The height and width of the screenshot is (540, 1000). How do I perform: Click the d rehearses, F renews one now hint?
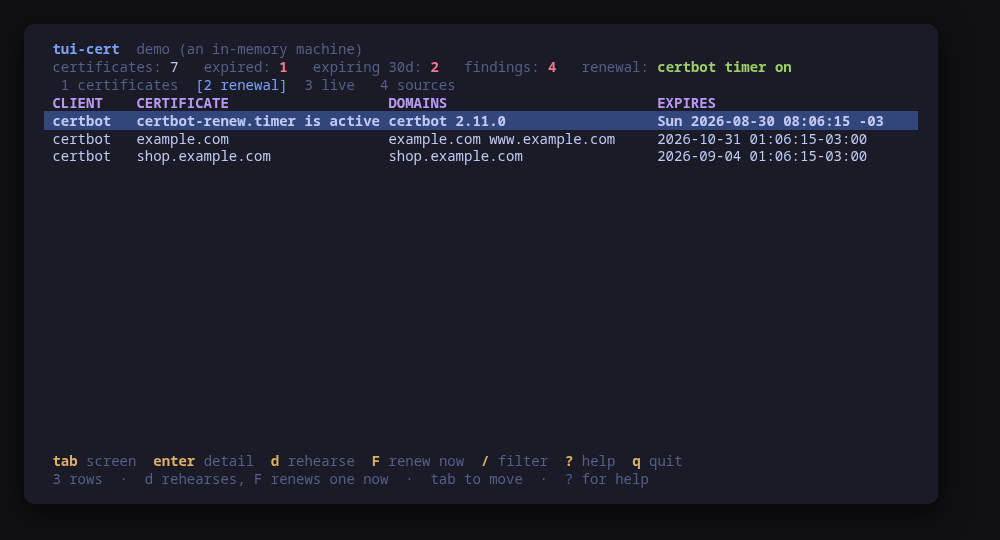point(267,479)
